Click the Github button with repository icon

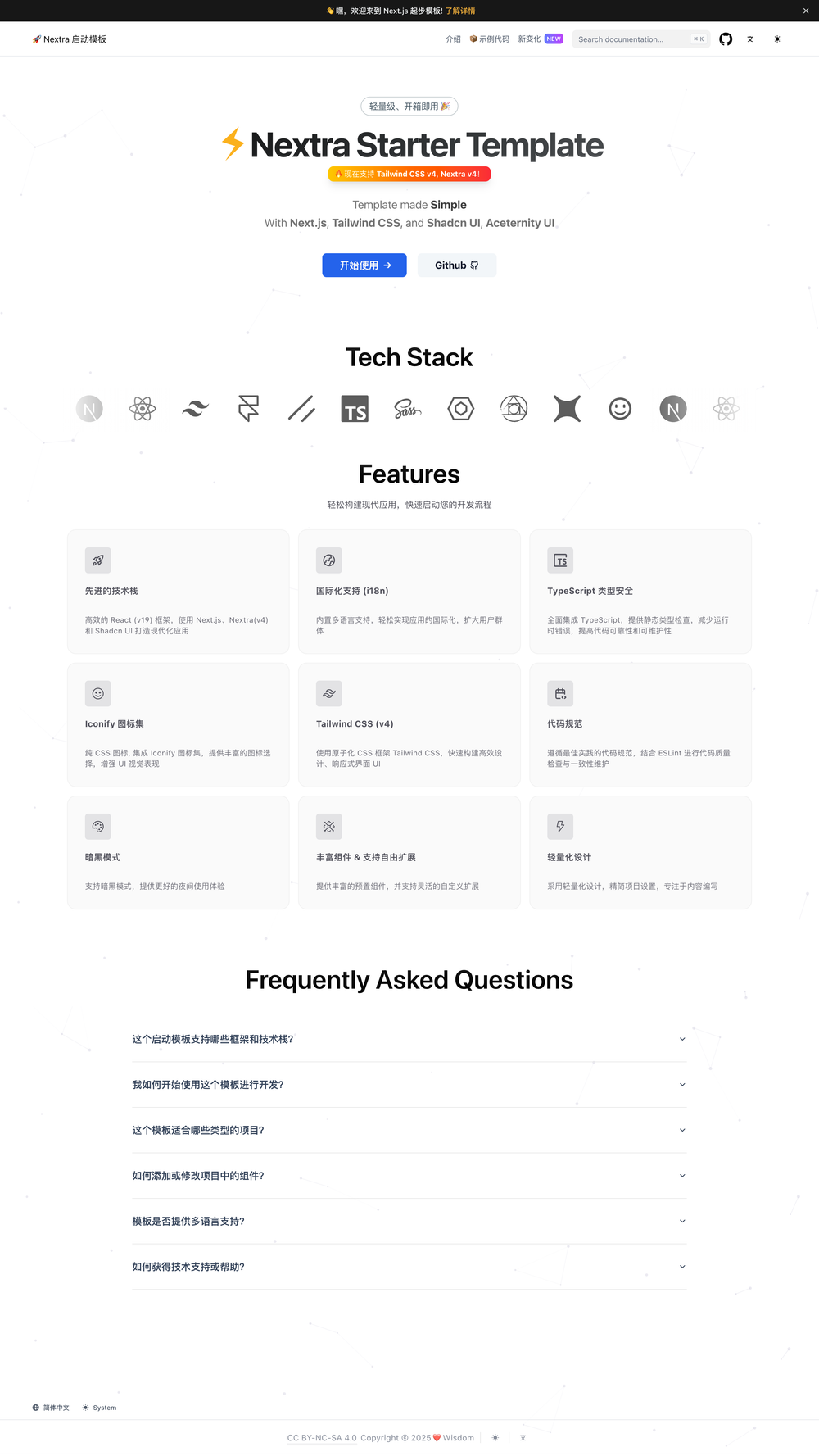[456, 265]
